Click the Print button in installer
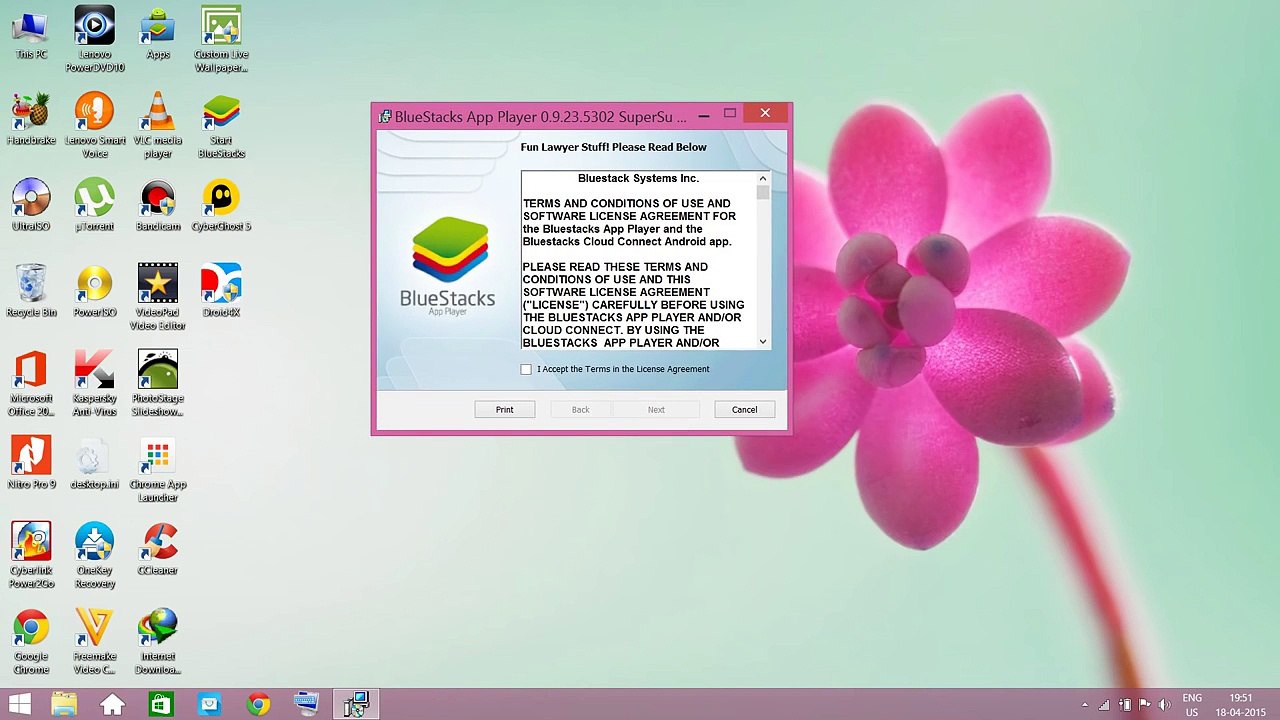The image size is (1280, 720). coord(504,409)
